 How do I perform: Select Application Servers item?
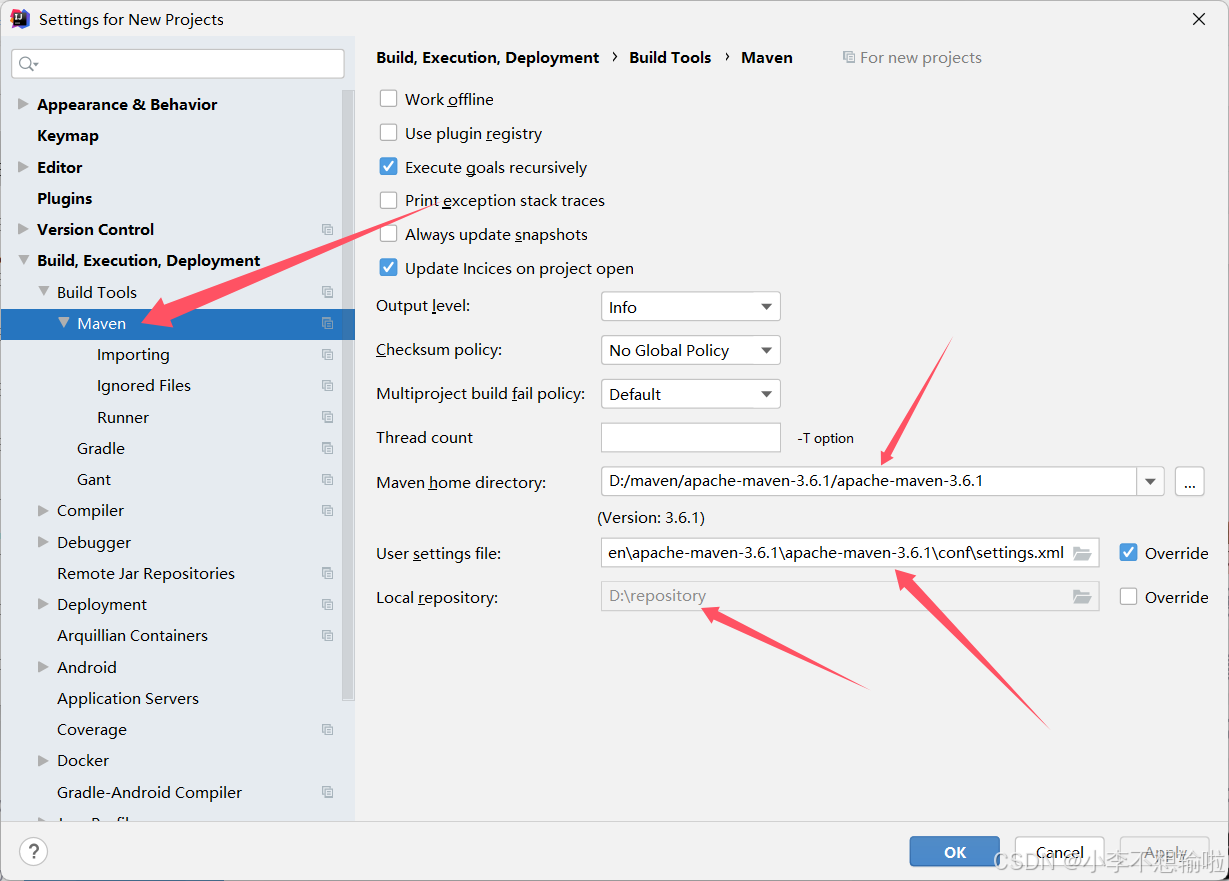[x=128, y=698]
